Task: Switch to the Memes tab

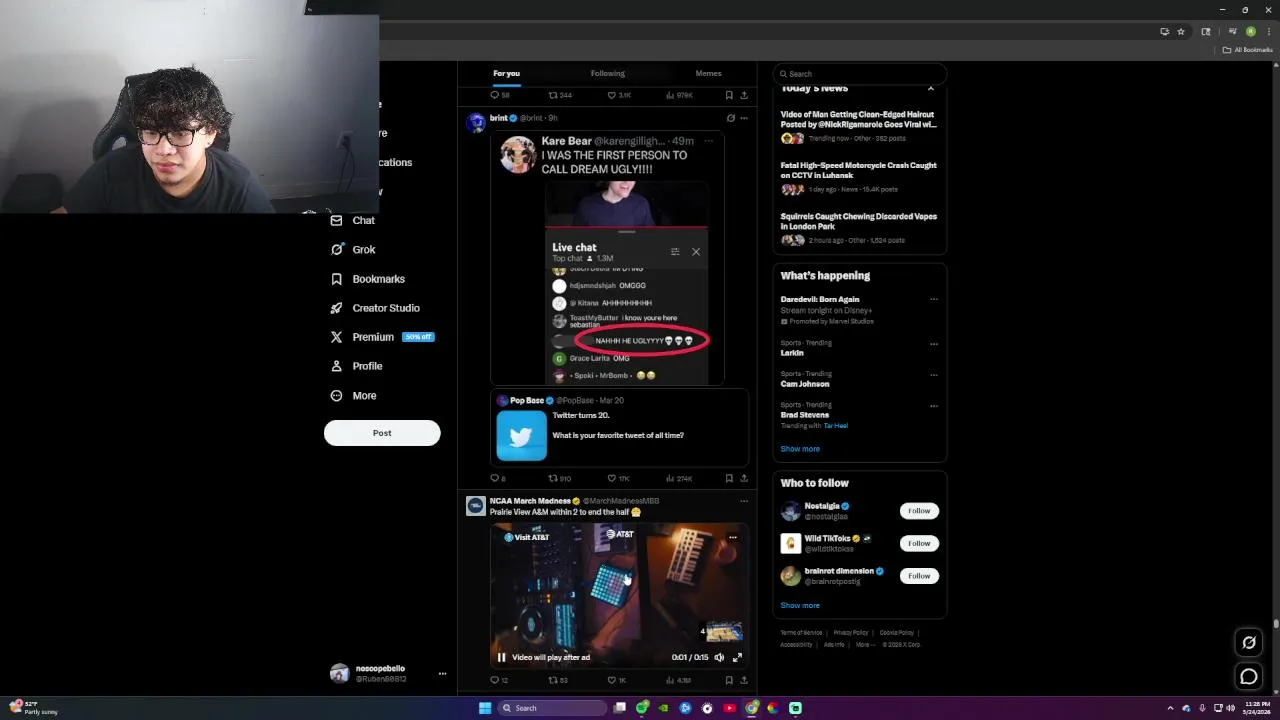Action: 708,73
